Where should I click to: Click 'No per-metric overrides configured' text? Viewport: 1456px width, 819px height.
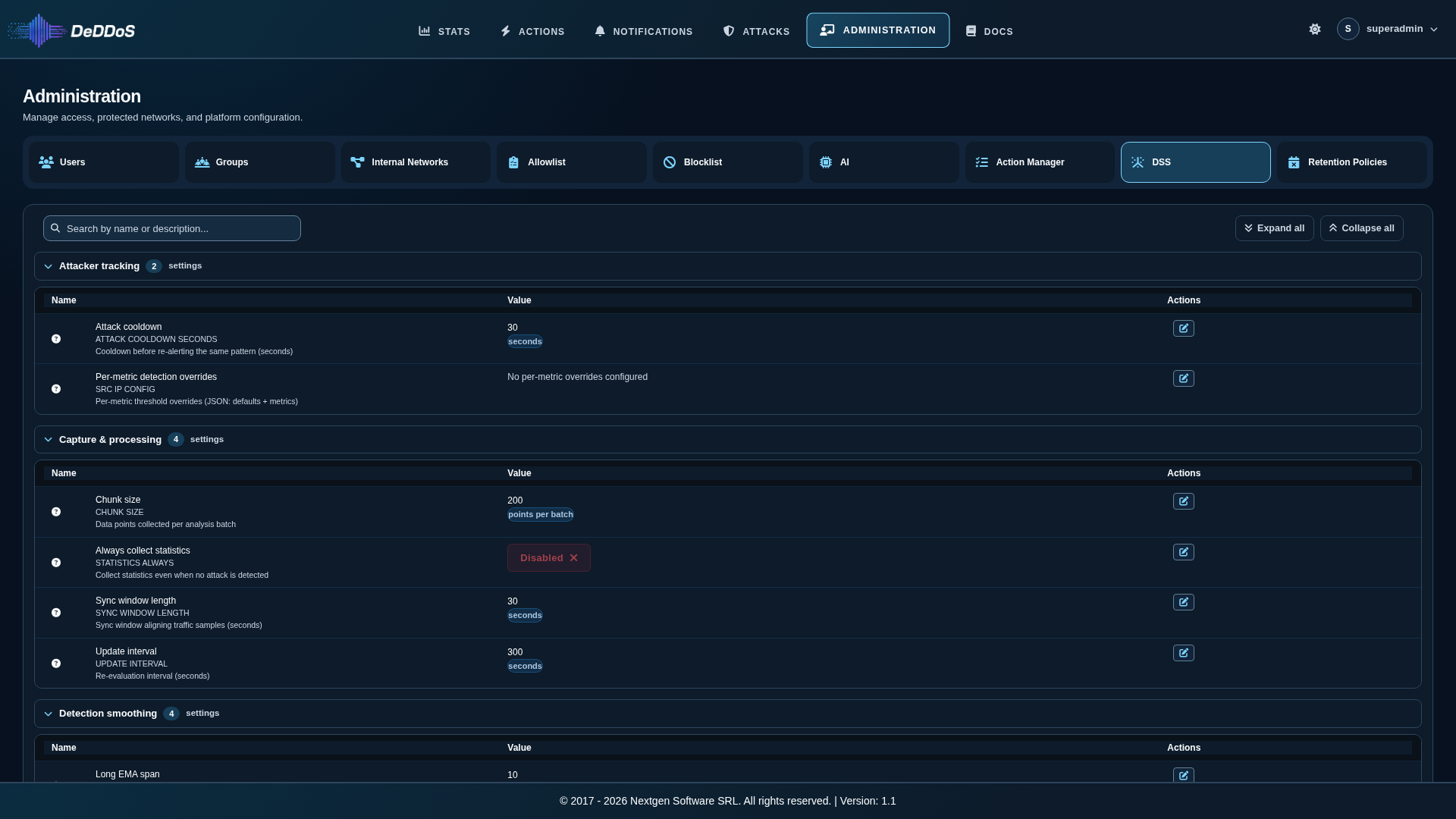[x=577, y=377]
